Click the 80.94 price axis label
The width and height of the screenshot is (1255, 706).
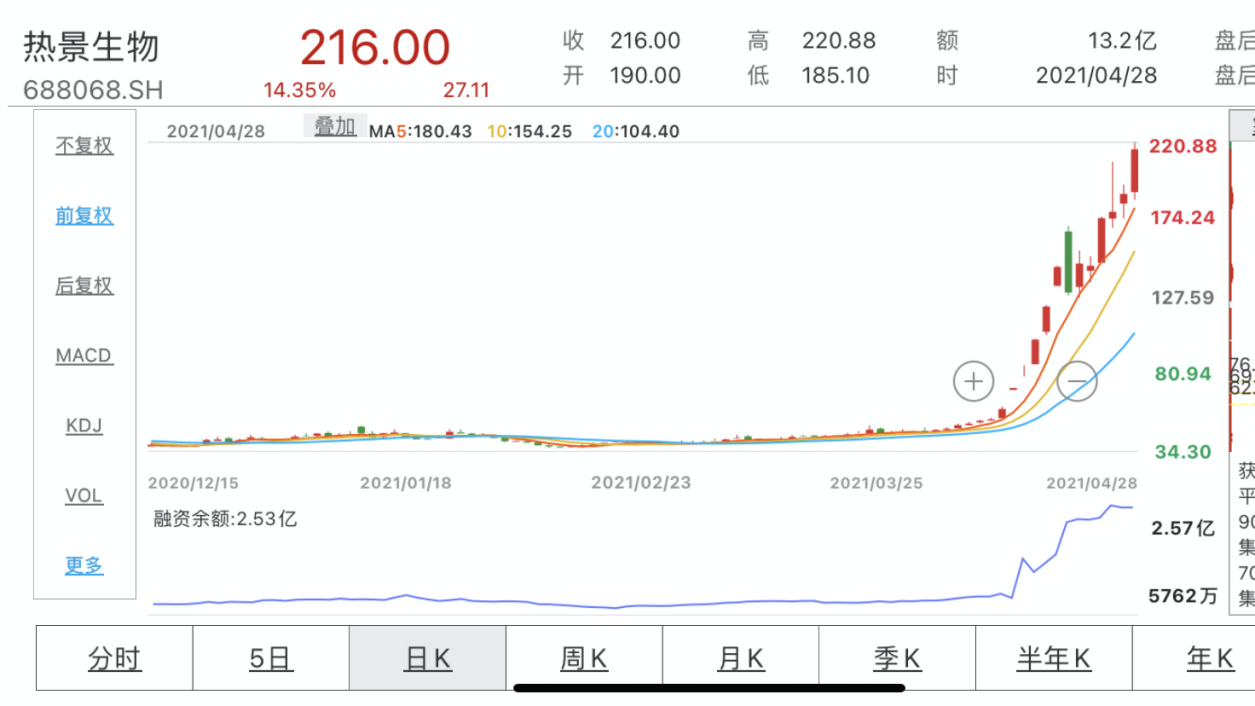coord(1184,374)
